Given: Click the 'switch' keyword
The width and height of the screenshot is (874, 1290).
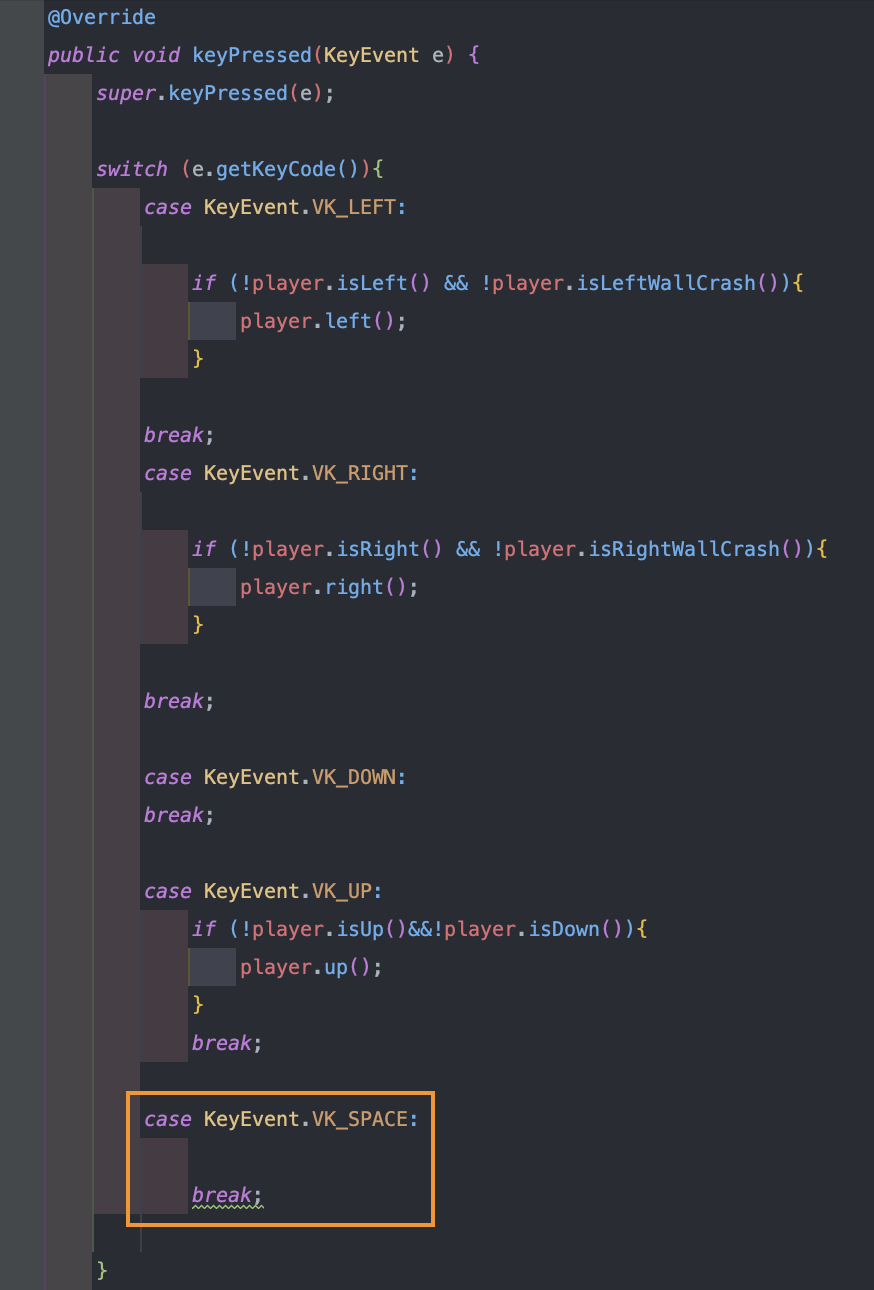Looking at the screenshot, I should 131,169.
